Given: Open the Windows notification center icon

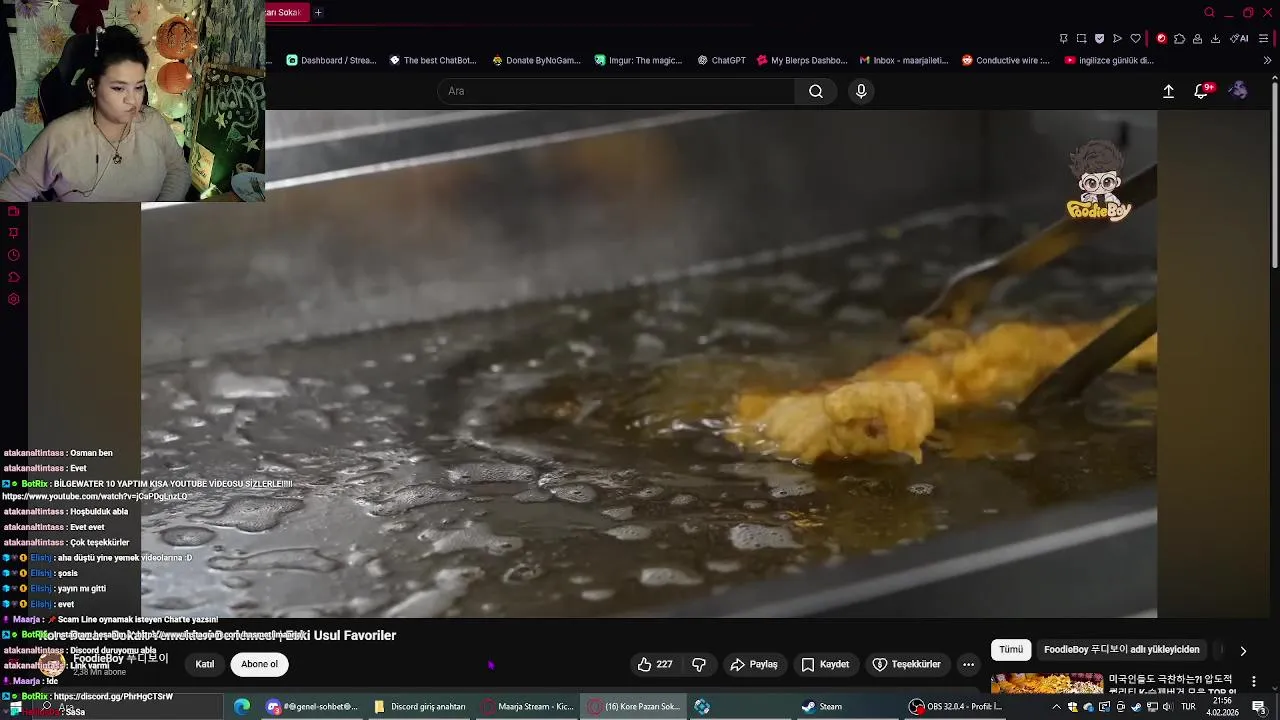Looking at the screenshot, I should (x=1259, y=707).
